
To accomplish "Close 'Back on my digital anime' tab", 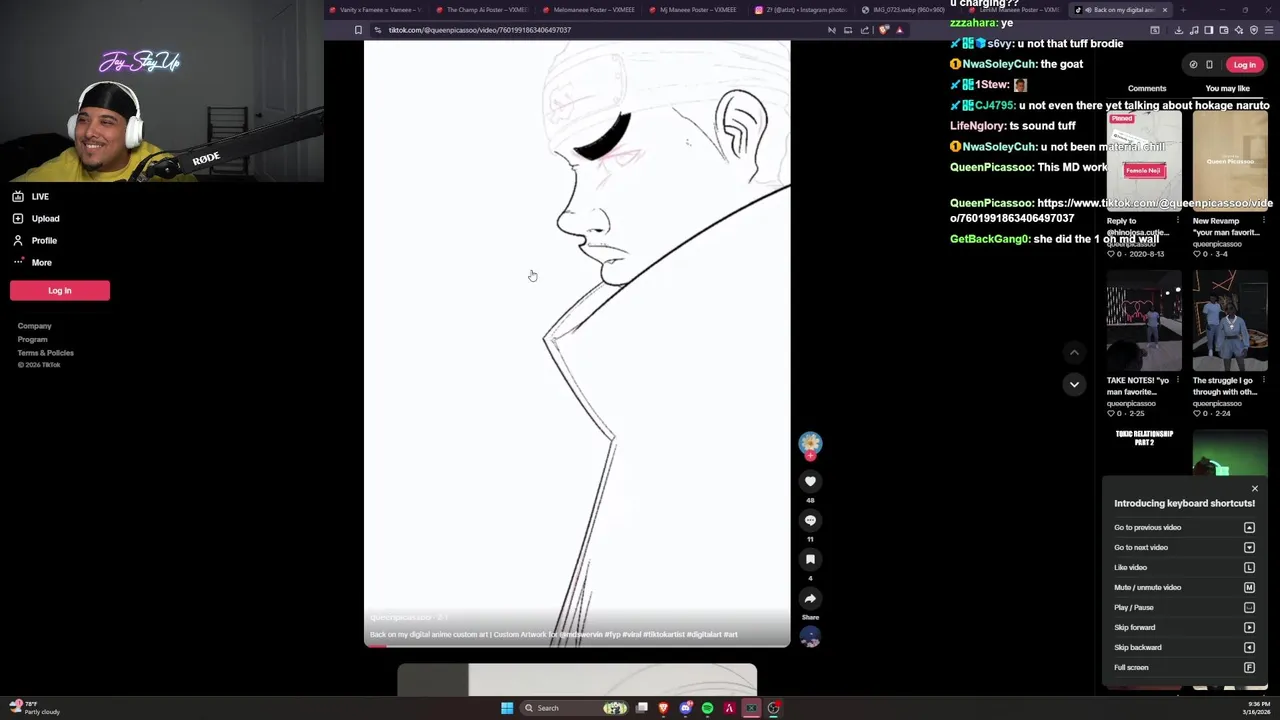I will click(x=1164, y=10).
